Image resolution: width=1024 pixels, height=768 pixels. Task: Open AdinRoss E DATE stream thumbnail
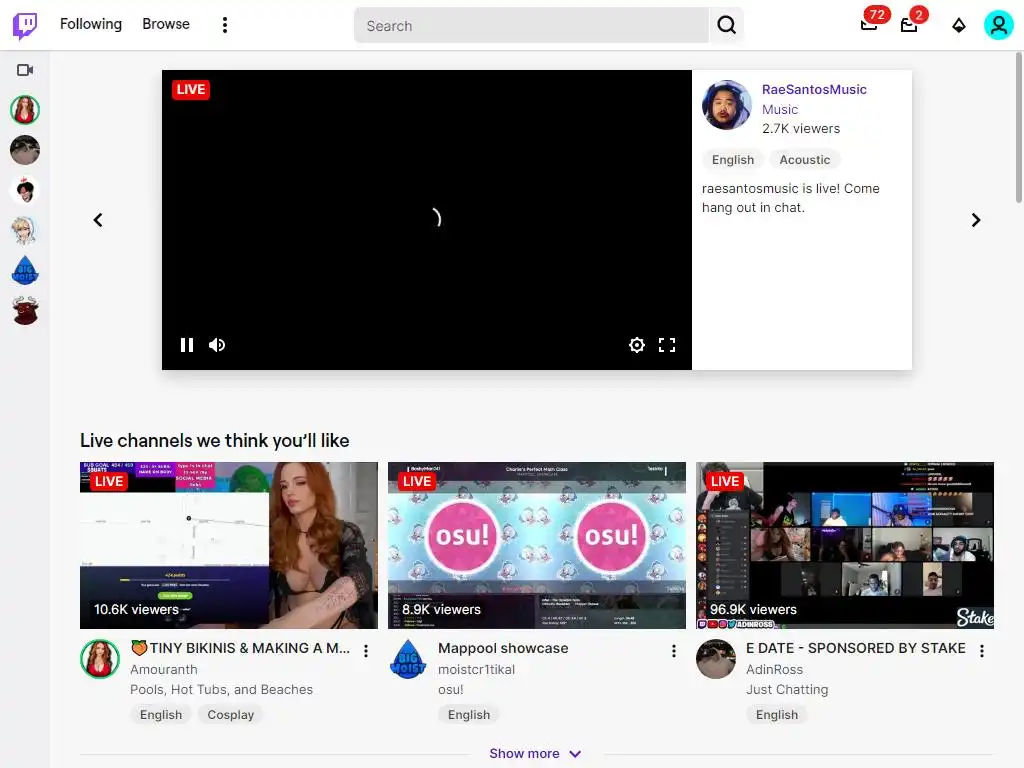tap(844, 545)
